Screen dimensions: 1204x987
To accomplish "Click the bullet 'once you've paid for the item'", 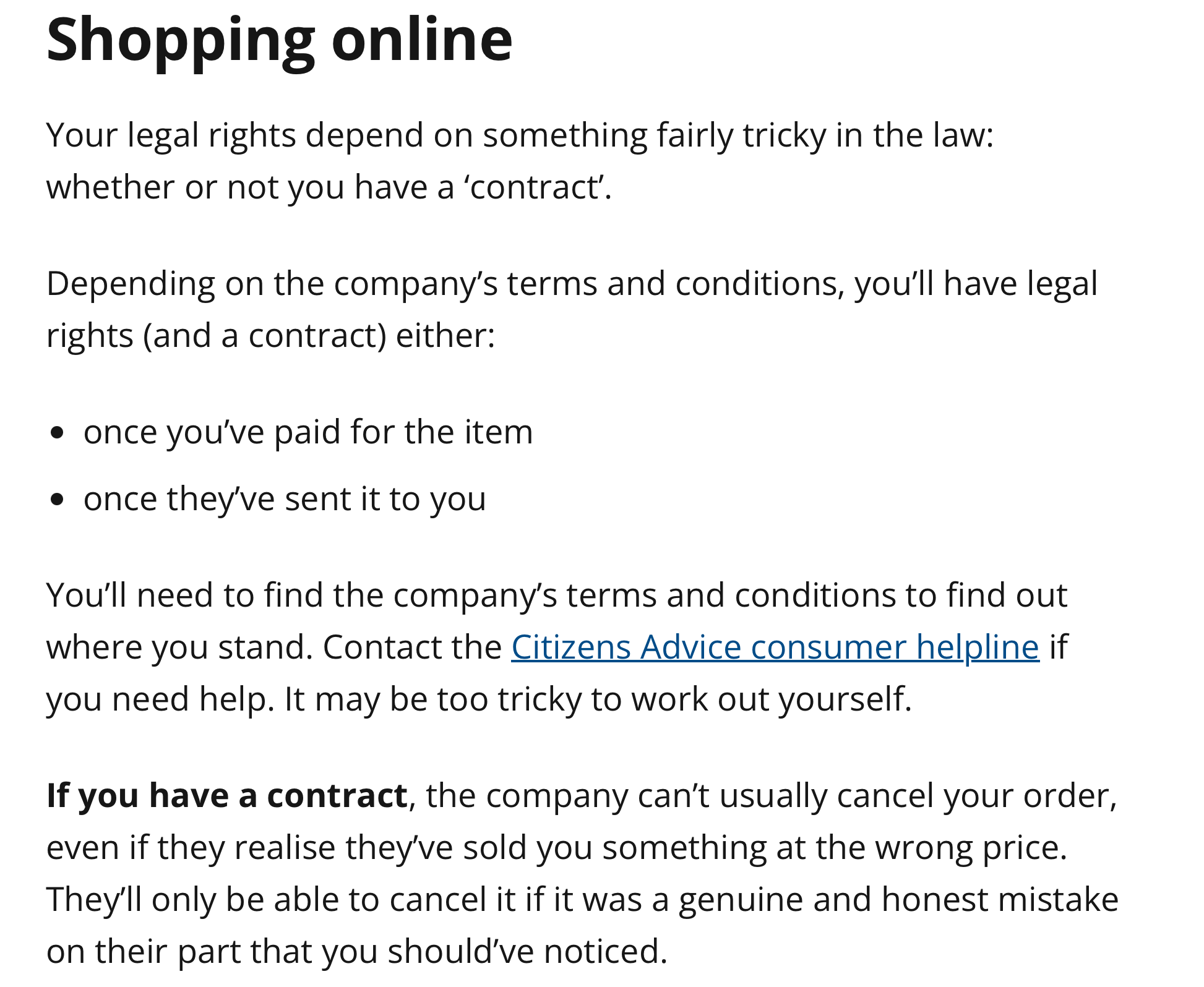I will pyautogui.click(x=308, y=432).
